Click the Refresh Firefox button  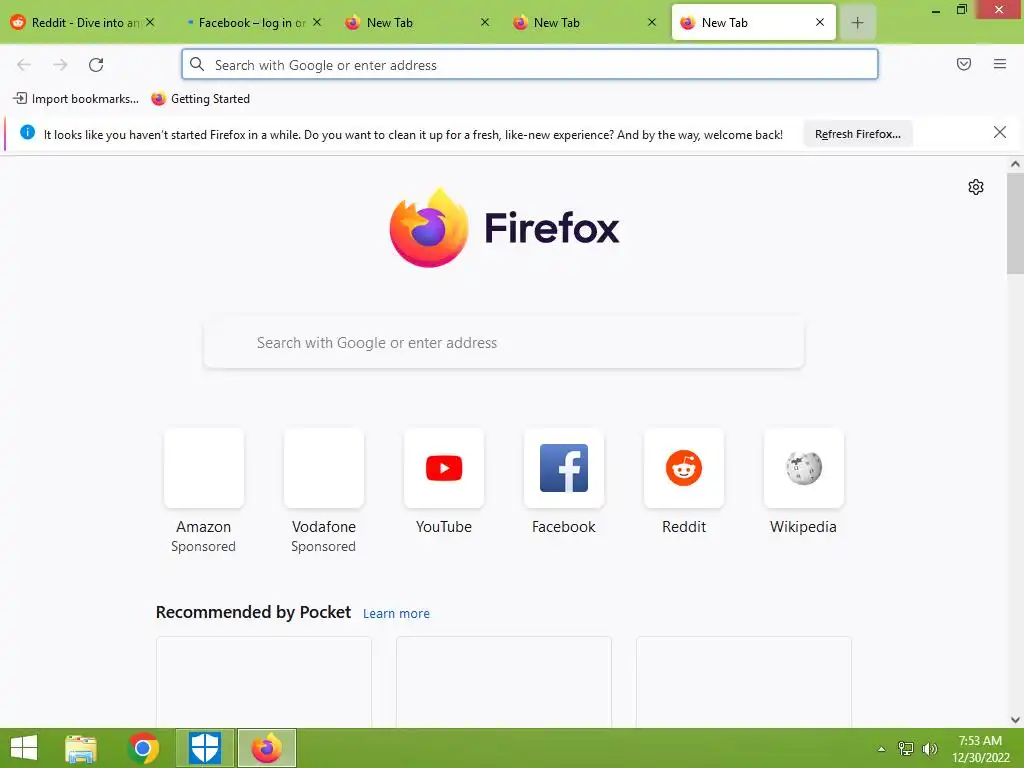pos(857,134)
